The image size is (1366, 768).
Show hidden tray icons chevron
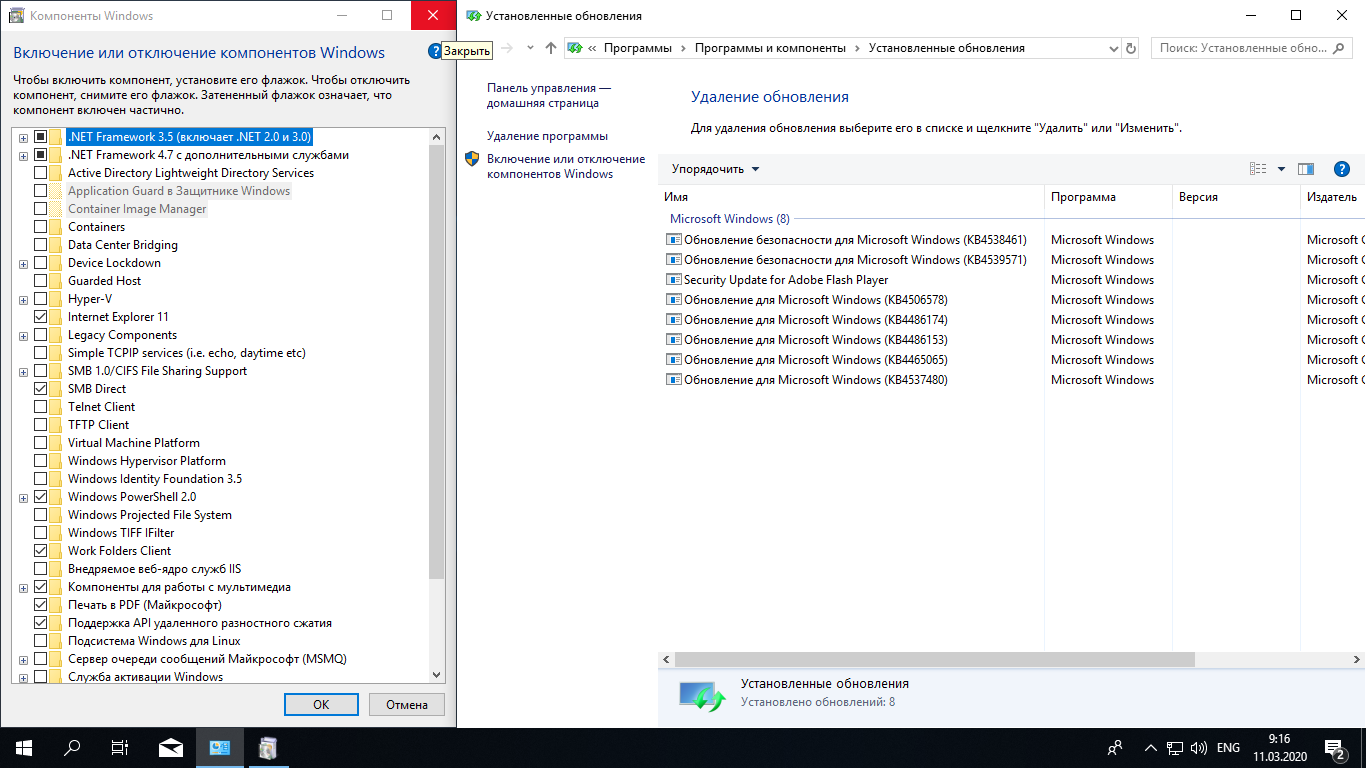[x=1150, y=748]
